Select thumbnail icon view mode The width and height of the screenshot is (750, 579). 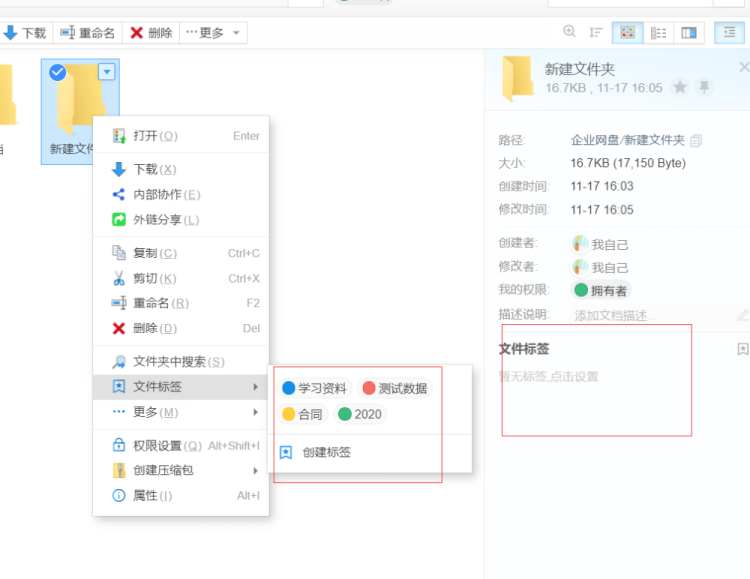[627, 33]
